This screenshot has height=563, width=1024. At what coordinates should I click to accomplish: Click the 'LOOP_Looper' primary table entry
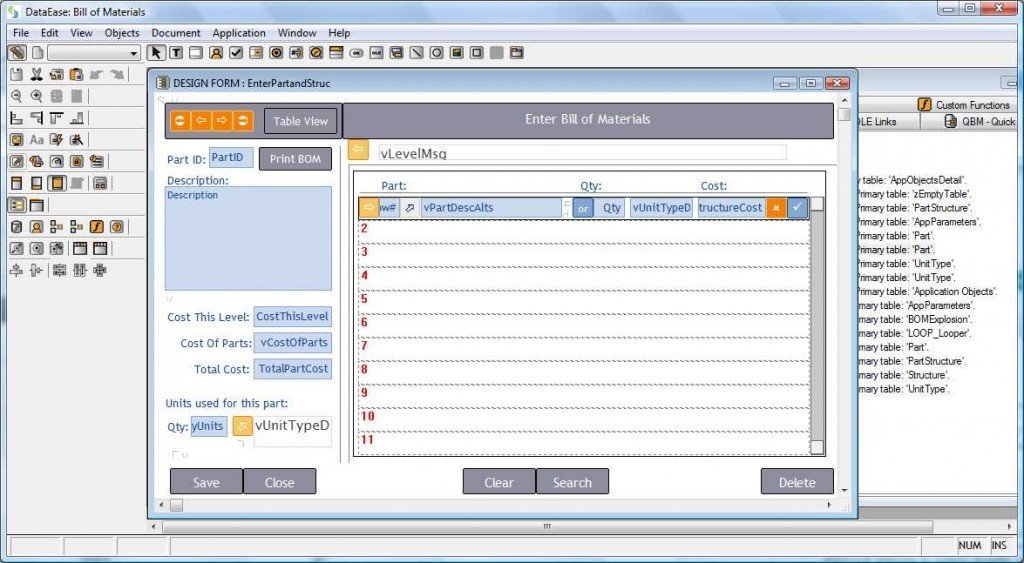[914, 333]
